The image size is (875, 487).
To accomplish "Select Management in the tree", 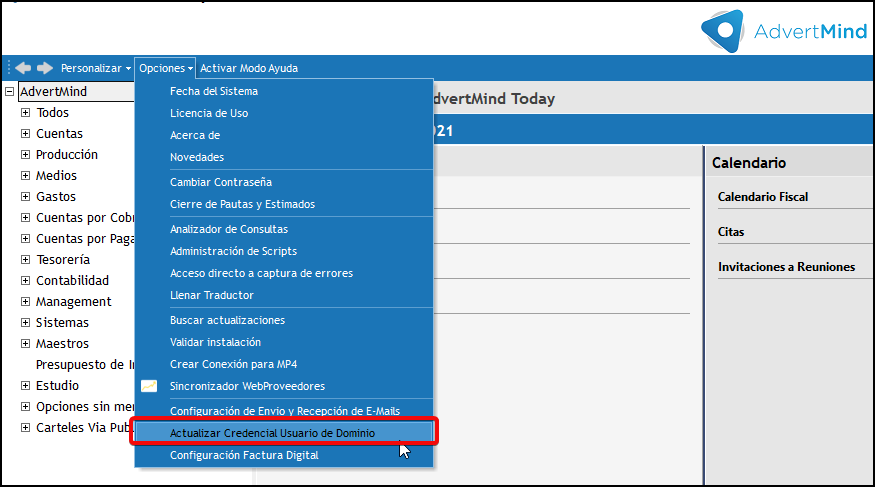I will point(74,302).
